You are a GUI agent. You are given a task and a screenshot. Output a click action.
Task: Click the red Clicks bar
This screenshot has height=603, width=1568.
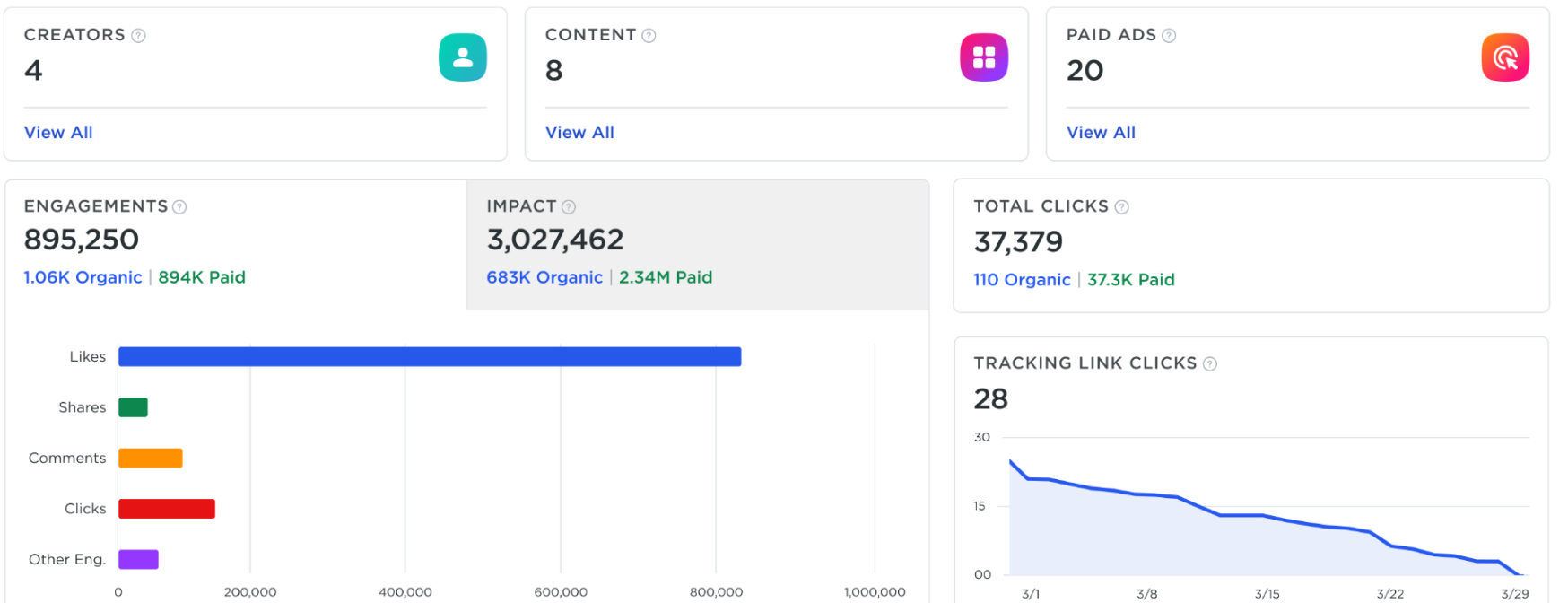[166, 509]
